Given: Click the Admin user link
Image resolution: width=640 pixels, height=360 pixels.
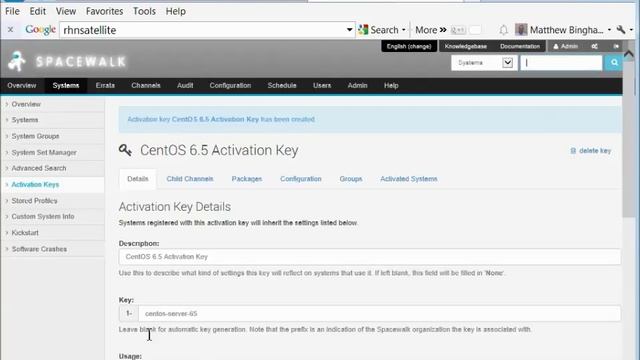Looking at the screenshot, I should pos(566,46).
